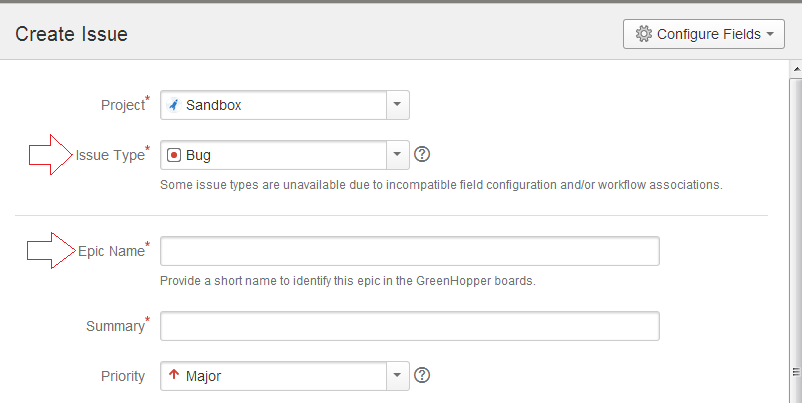Click the Epic Name field label
The width and height of the screenshot is (802, 403).
pos(112,251)
